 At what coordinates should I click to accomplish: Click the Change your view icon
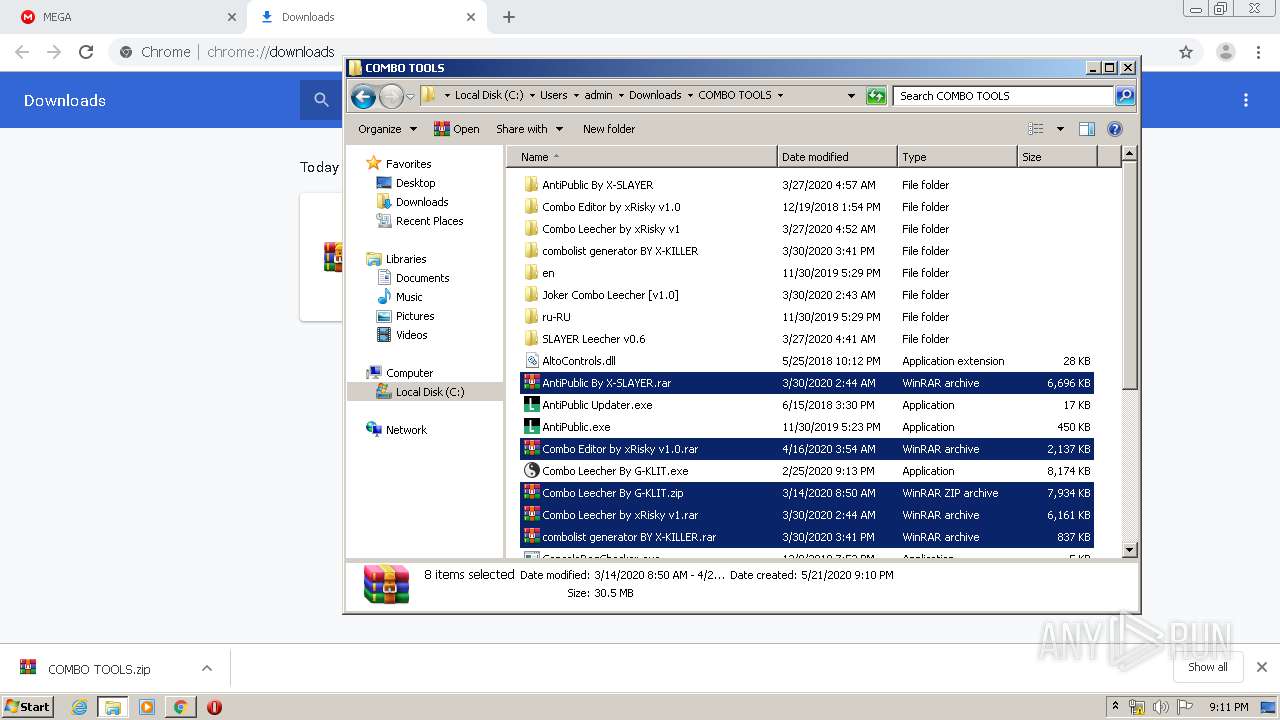(1036, 129)
